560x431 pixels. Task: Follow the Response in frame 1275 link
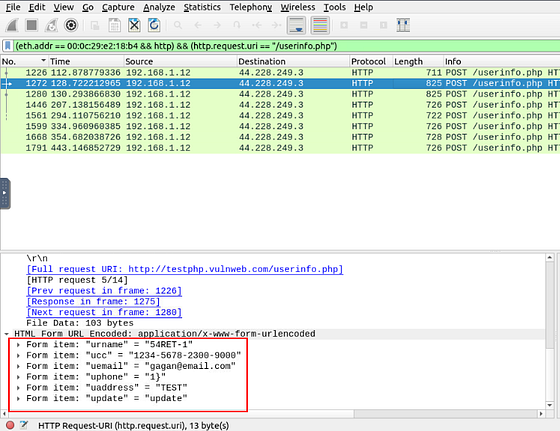[x=93, y=302]
